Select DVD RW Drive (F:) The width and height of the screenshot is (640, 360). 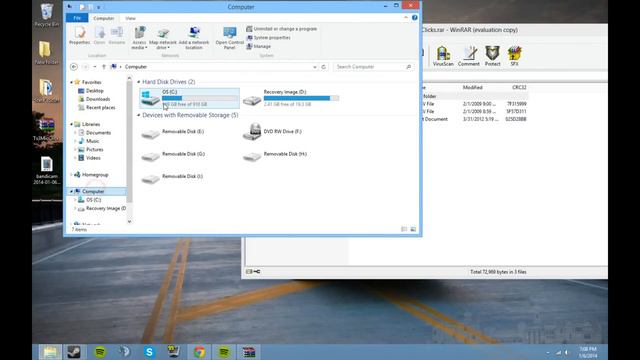(x=272, y=132)
